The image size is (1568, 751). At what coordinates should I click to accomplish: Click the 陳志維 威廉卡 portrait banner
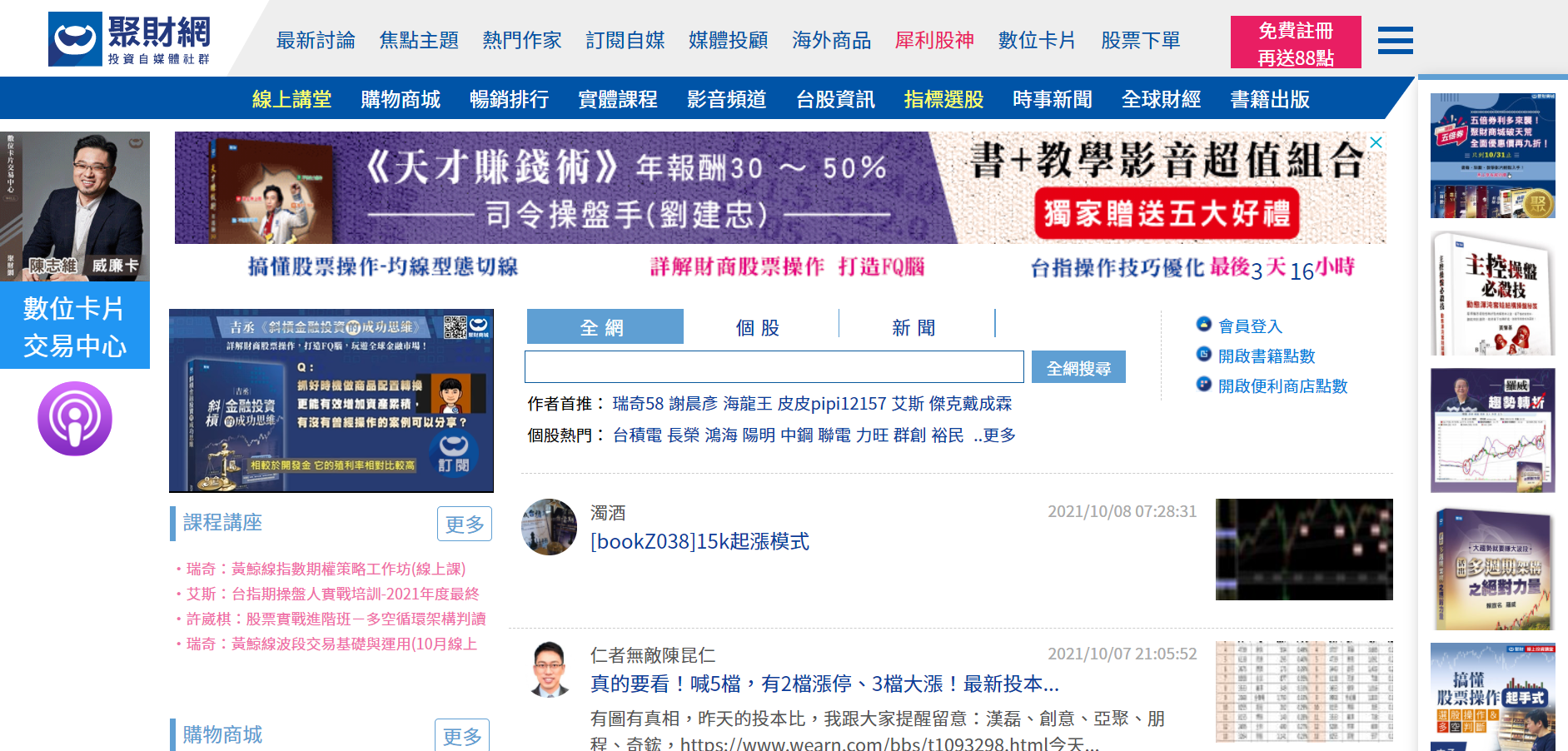click(x=75, y=206)
